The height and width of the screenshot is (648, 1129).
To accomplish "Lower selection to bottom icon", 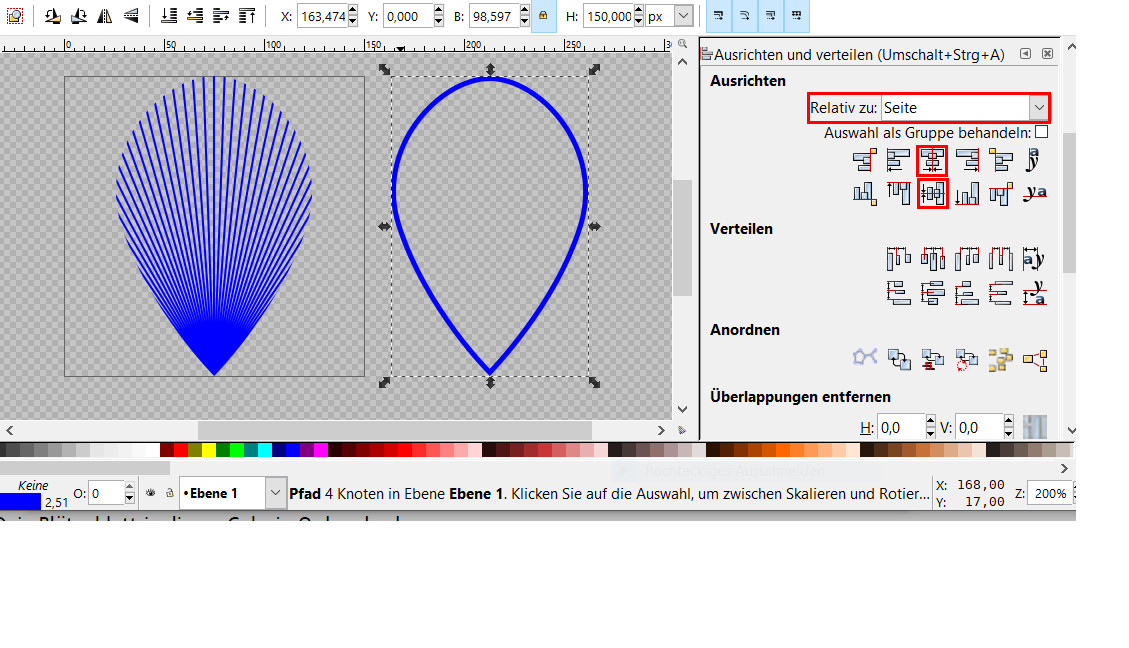I will (169, 16).
